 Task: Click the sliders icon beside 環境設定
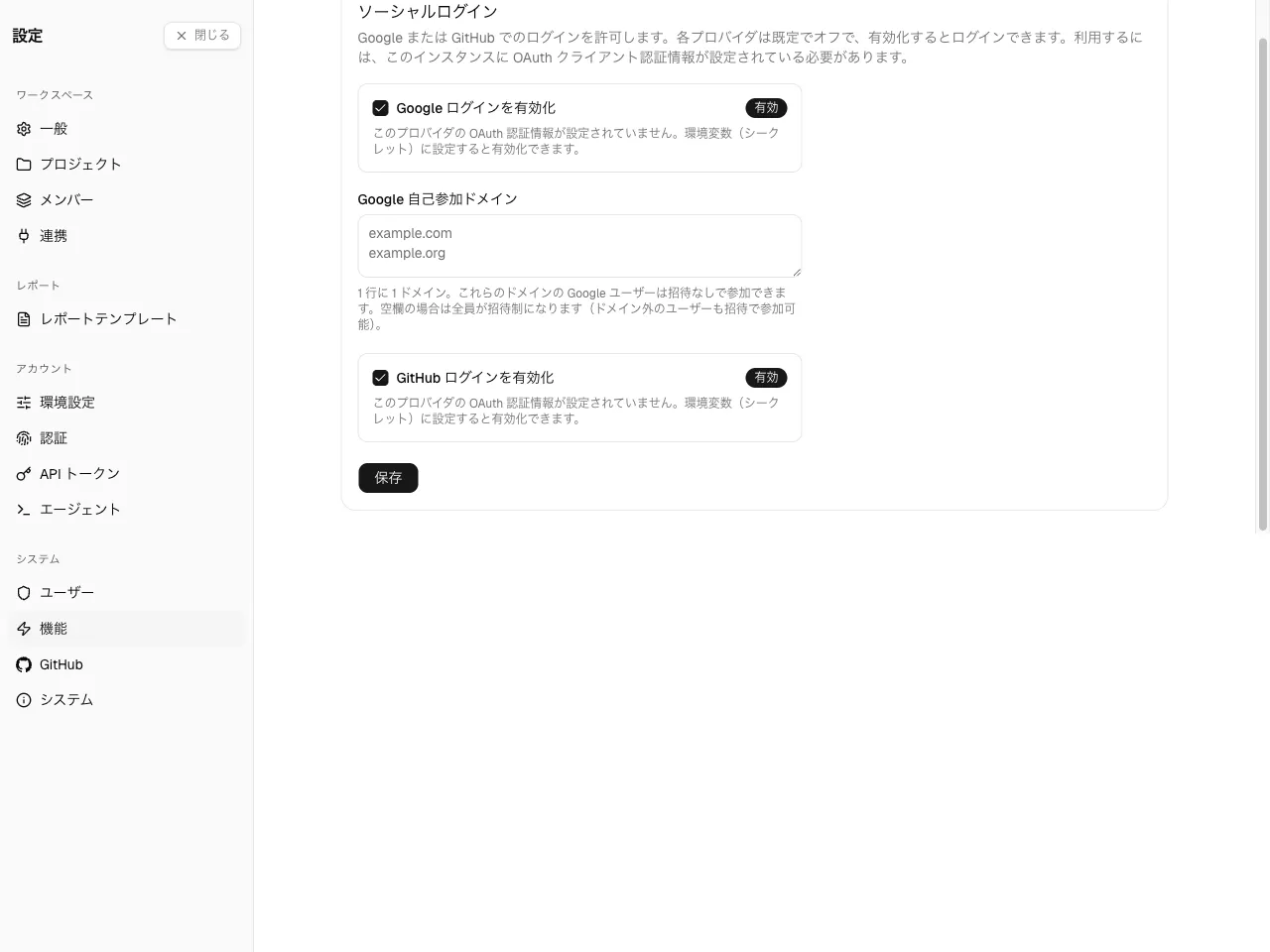(24, 403)
